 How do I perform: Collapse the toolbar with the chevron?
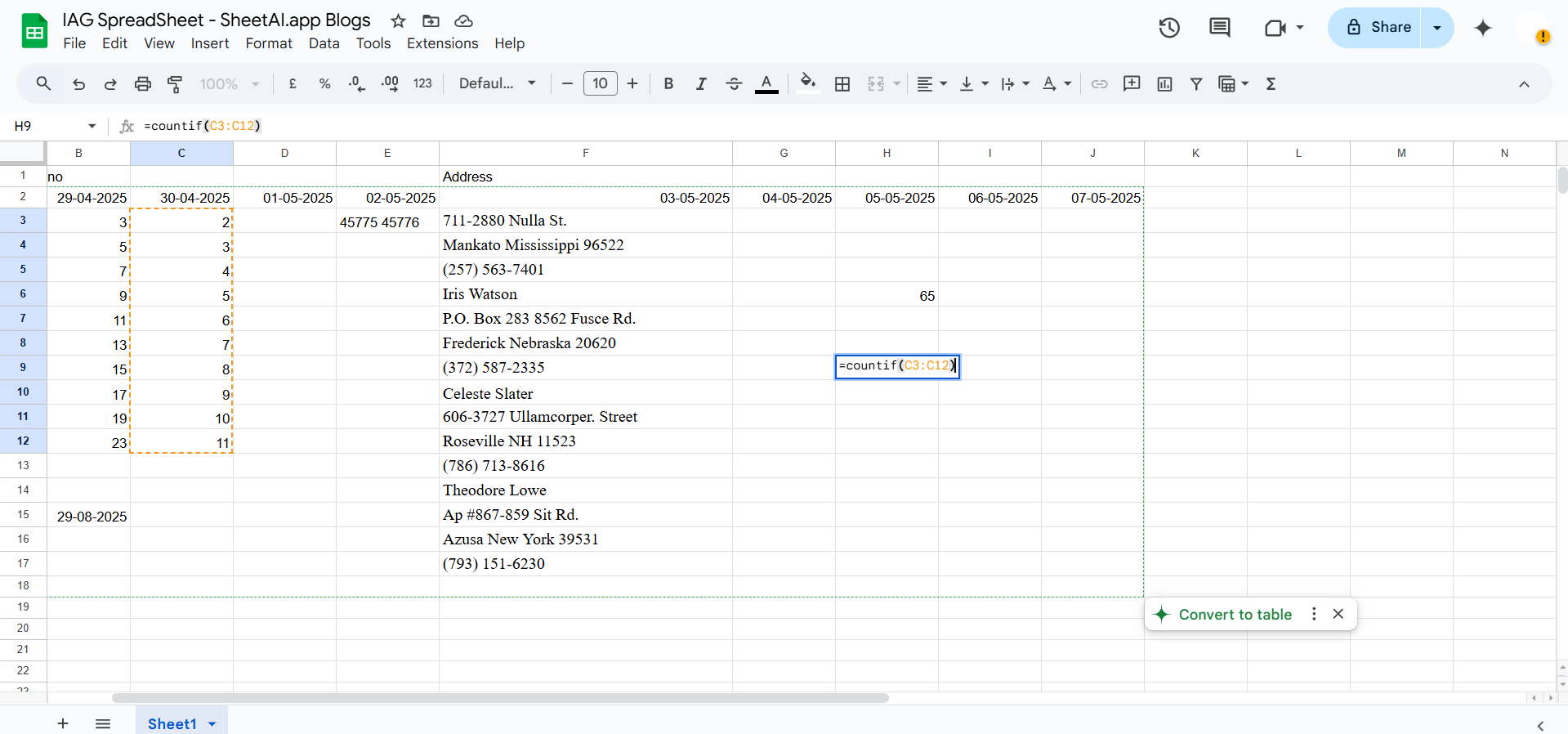tap(1524, 84)
